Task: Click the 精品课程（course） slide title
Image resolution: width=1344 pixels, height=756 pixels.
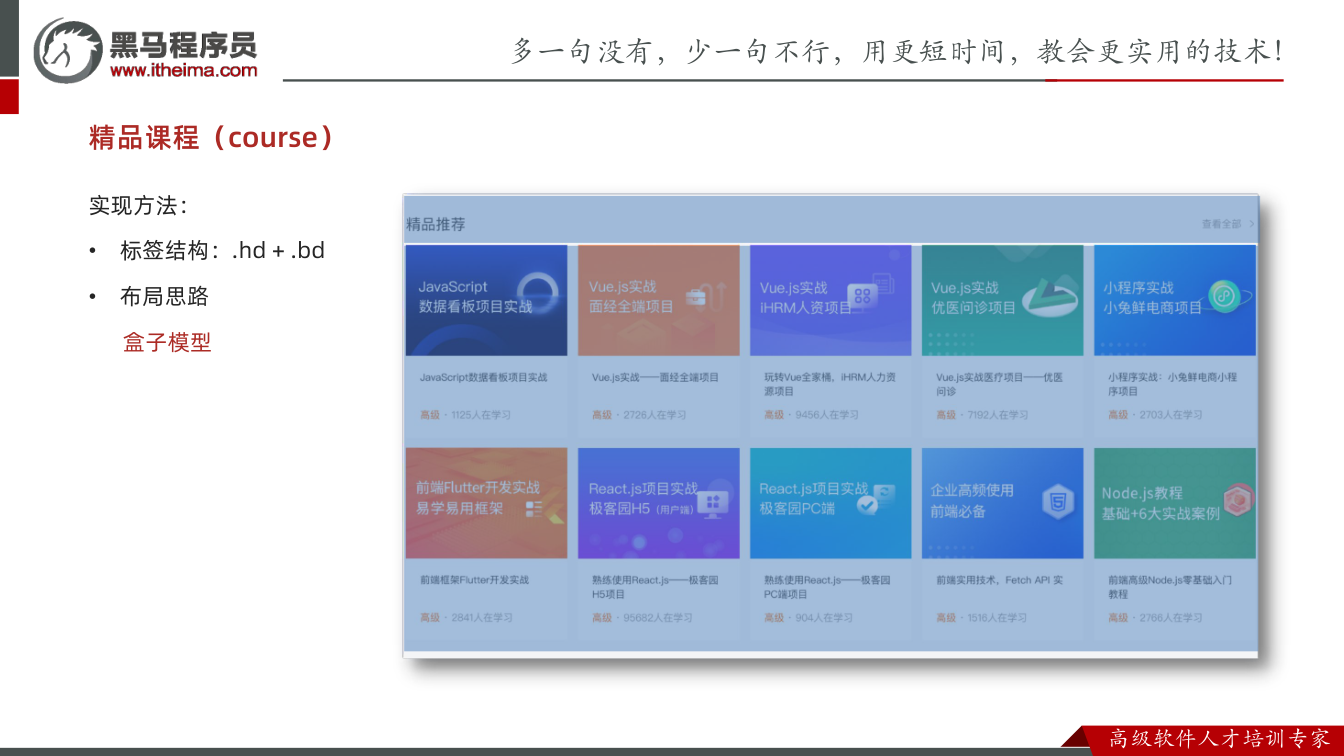Action: (211, 137)
